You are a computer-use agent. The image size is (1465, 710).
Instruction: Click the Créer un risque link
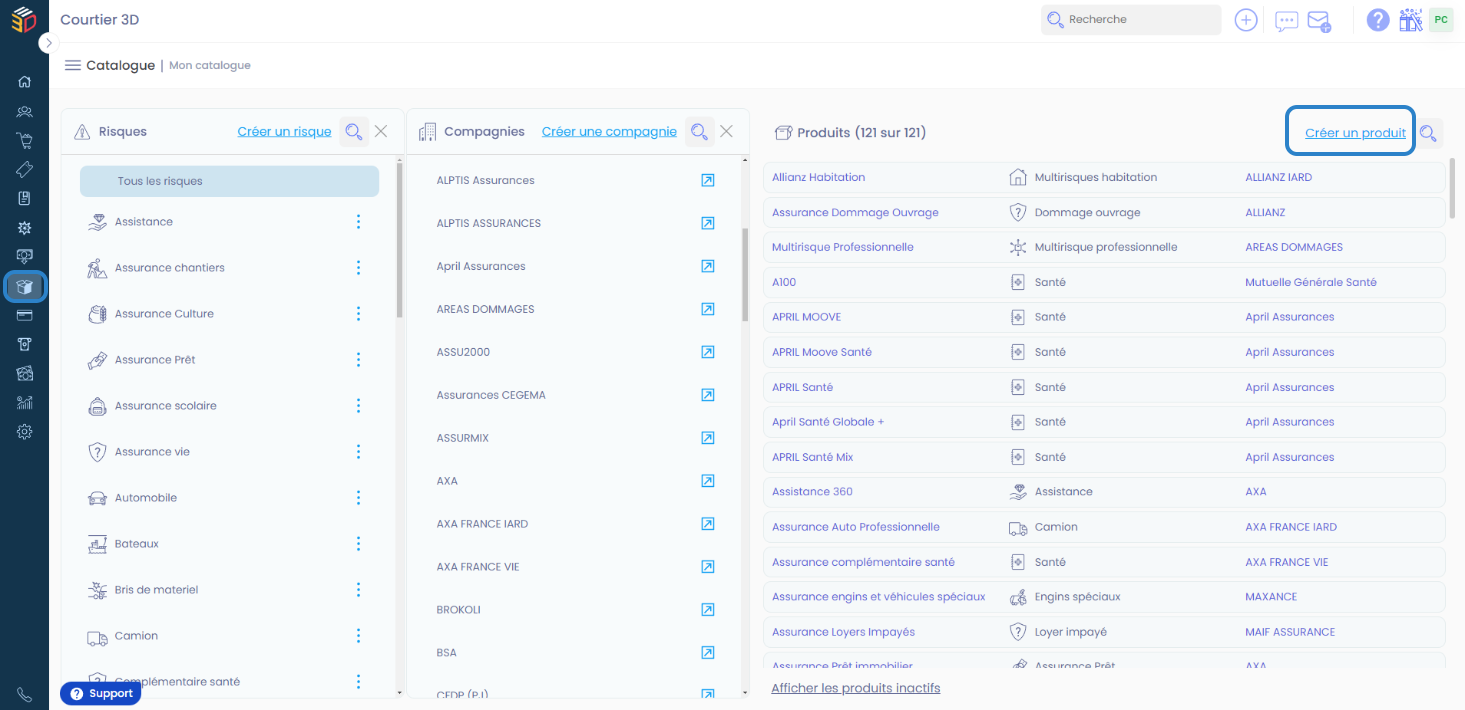tap(284, 132)
